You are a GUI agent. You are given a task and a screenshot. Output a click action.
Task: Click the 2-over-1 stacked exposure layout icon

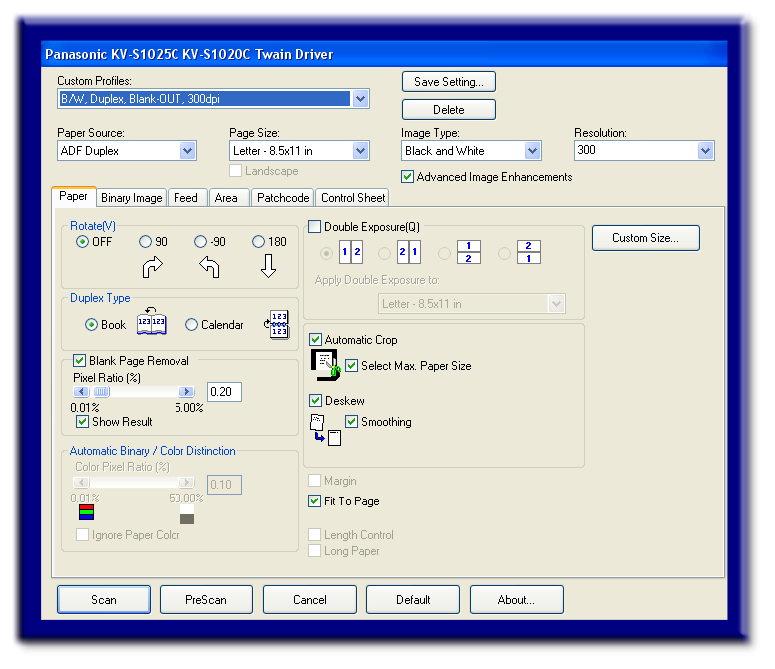(528, 252)
